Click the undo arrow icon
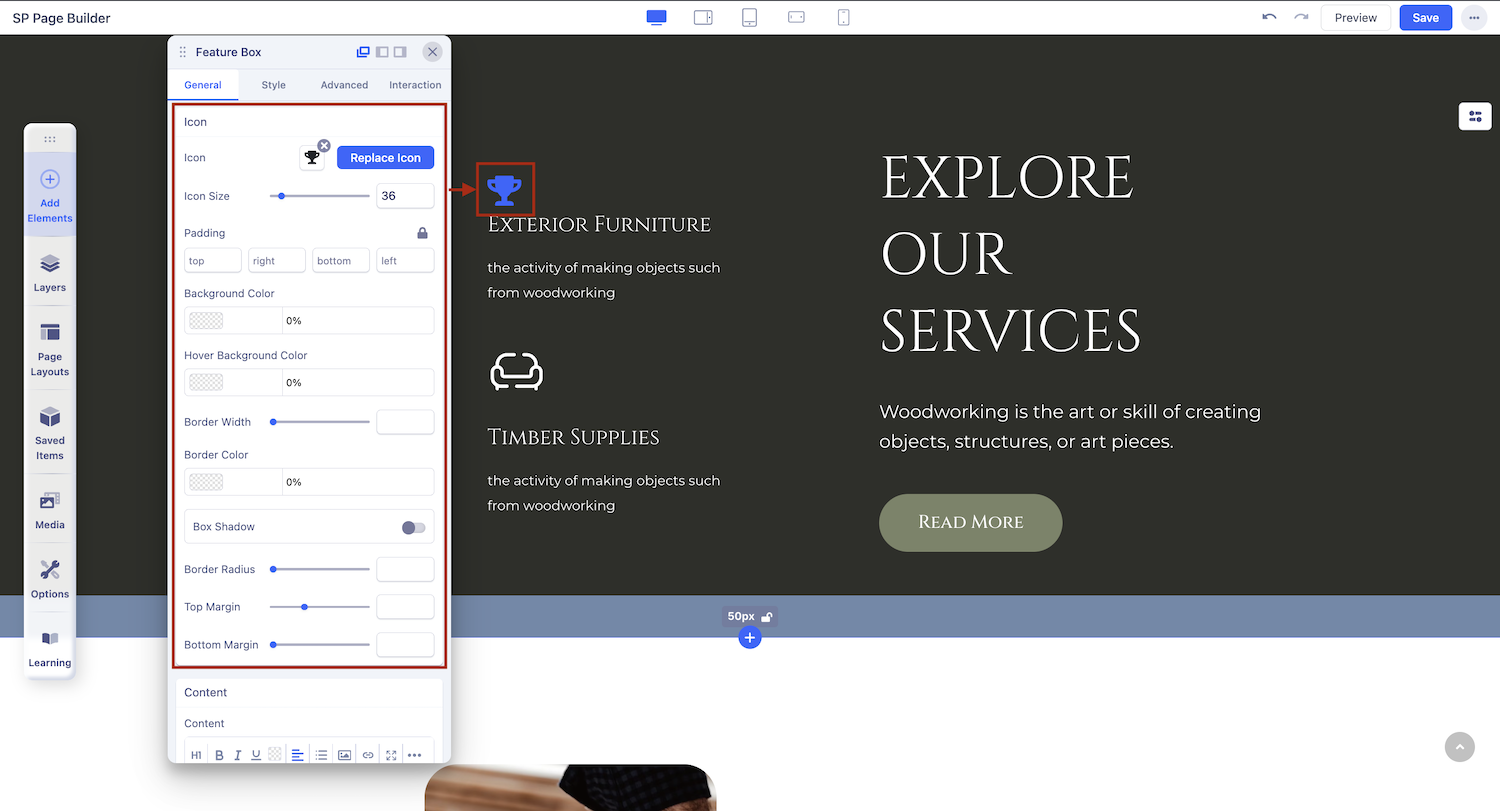 (1269, 18)
